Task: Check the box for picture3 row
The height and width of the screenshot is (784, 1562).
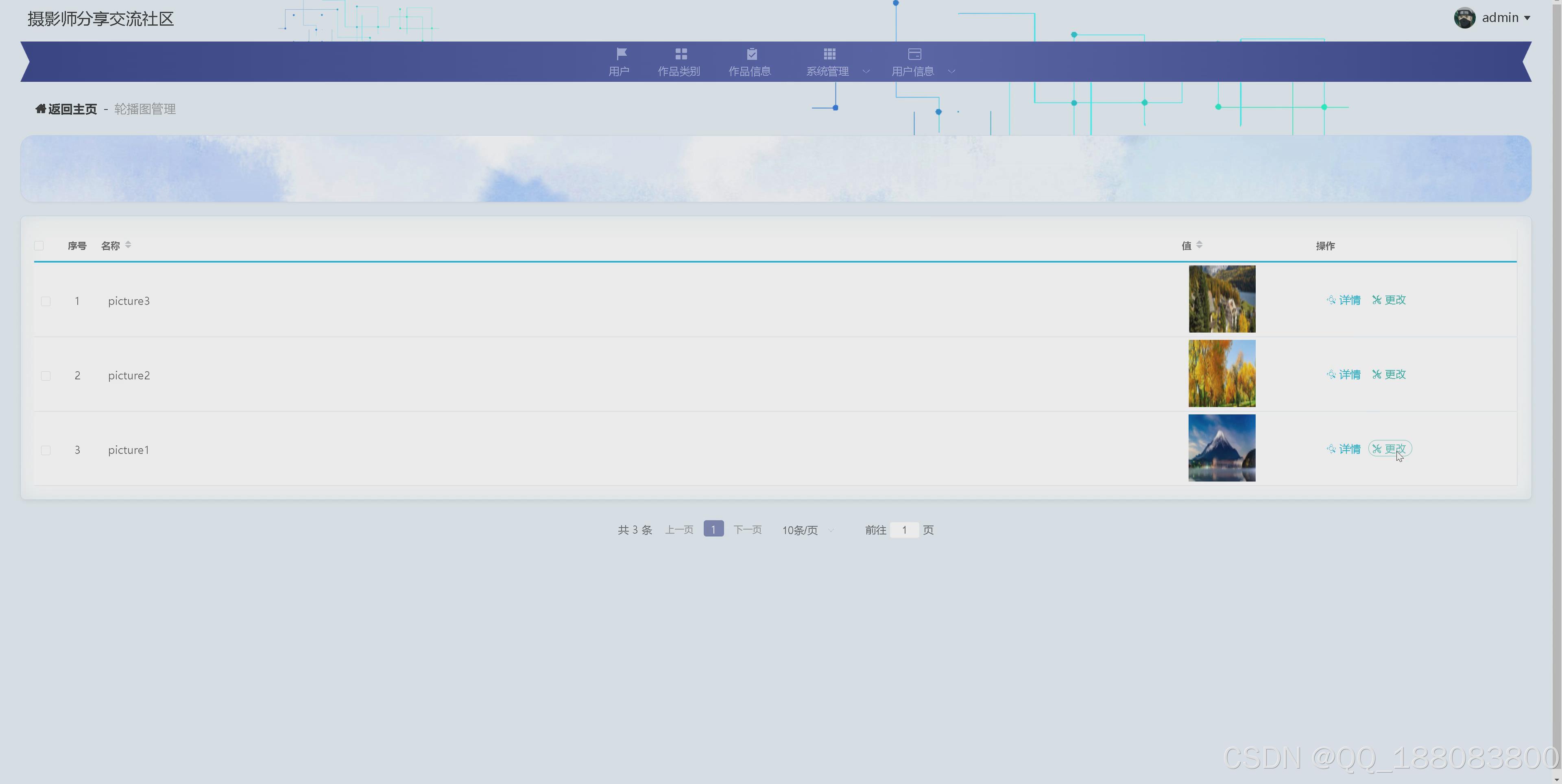Action: coord(46,301)
